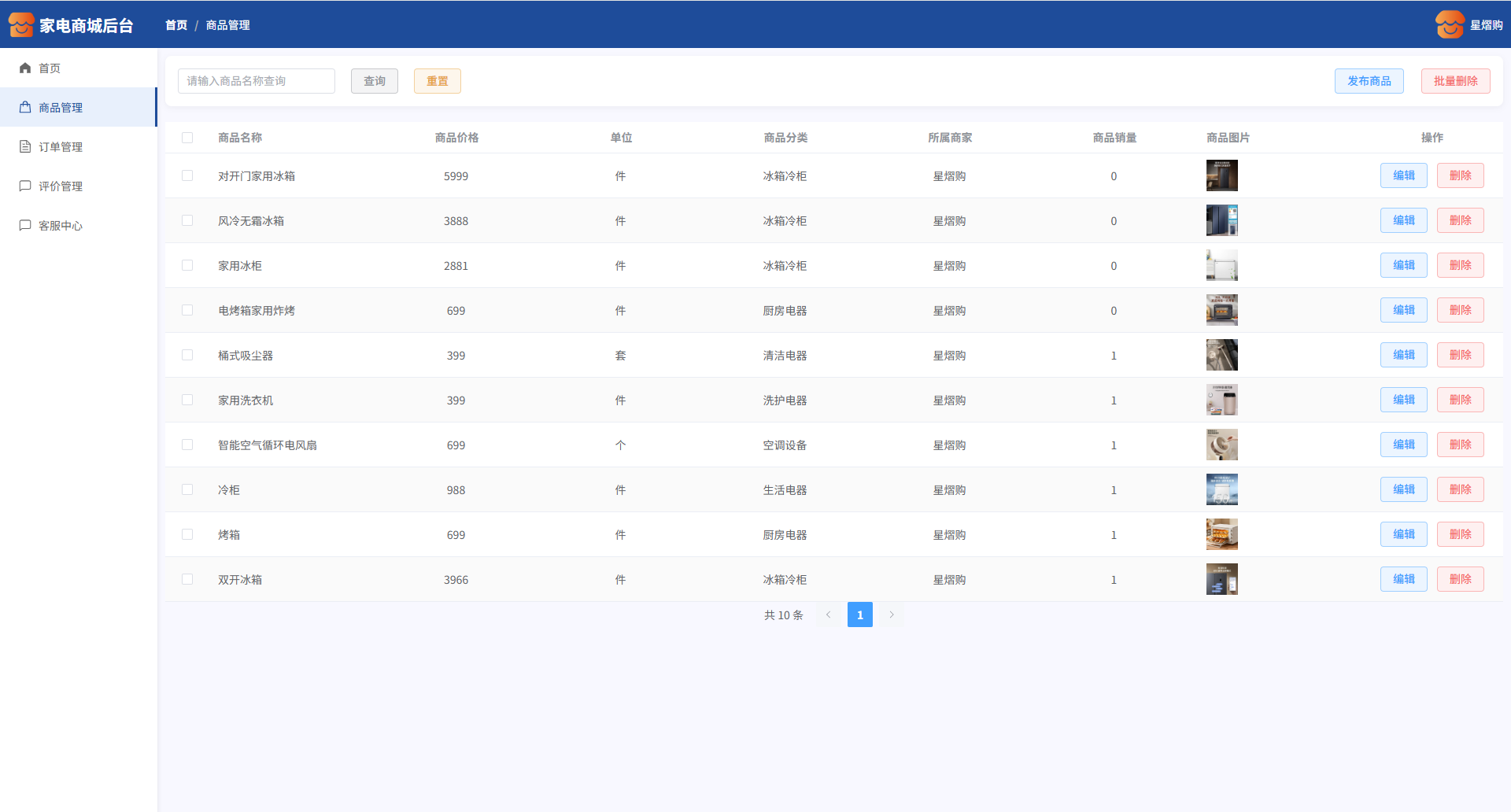Image resolution: width=1511 pixels, height=812 pixels.
Task: Select page 1 in pagination
Action: (x=859, y=615)
